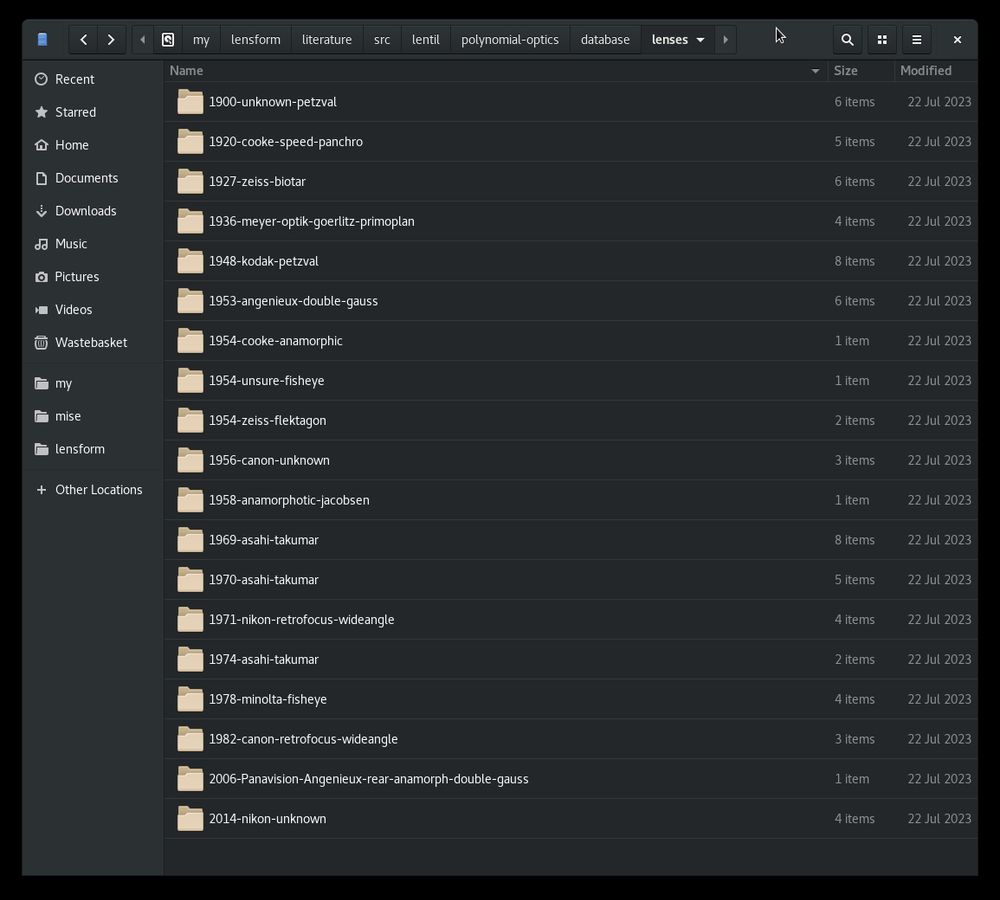Select the 1974-asahi-takumar folder
This screenshot has width=1000, height=900.
[571, 660]
